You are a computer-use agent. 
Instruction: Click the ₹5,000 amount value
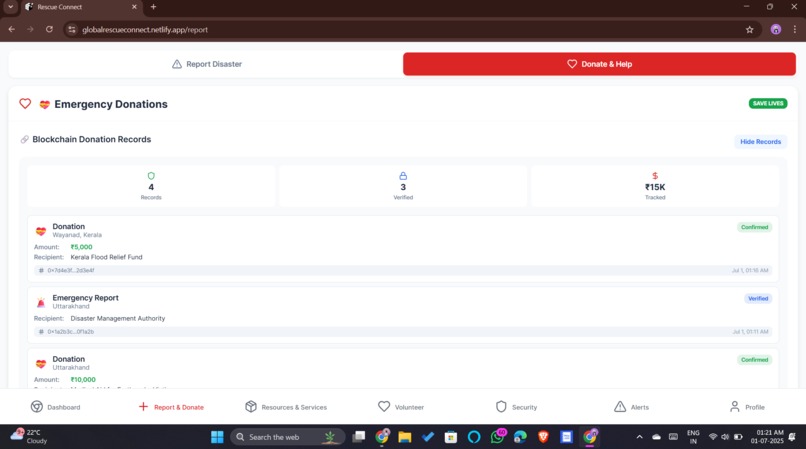click(x=81, y=247)
